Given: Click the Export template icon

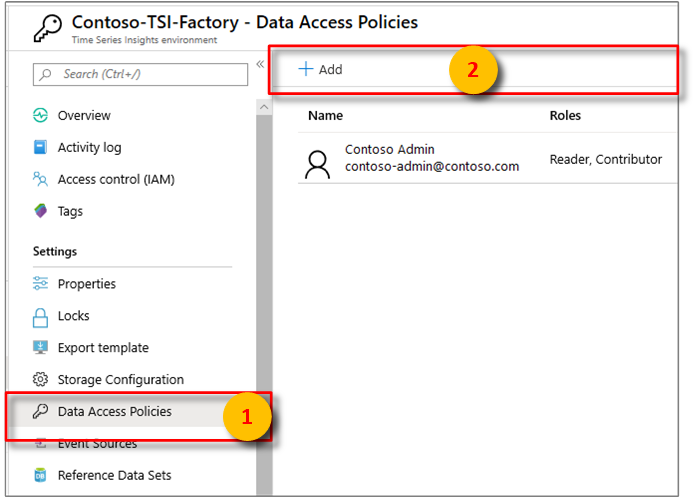Looking at the screenshot, I should [41, 348].
